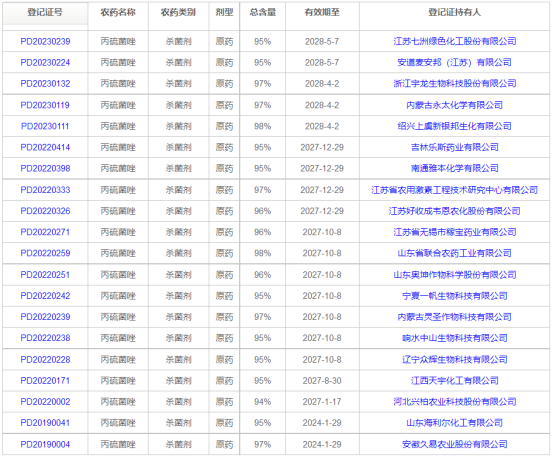554x458 pixels.
Task: Click the 农药名称 column header
Action: click(118, 13)
